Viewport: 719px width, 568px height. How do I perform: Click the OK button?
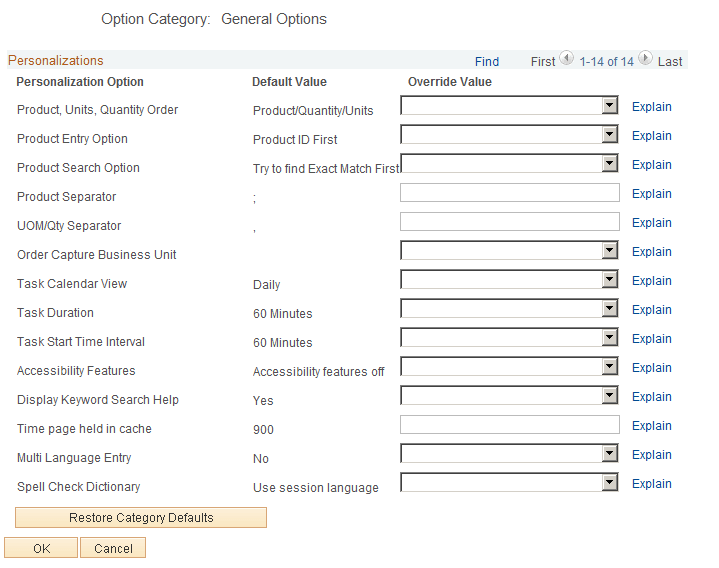[41, 548]
